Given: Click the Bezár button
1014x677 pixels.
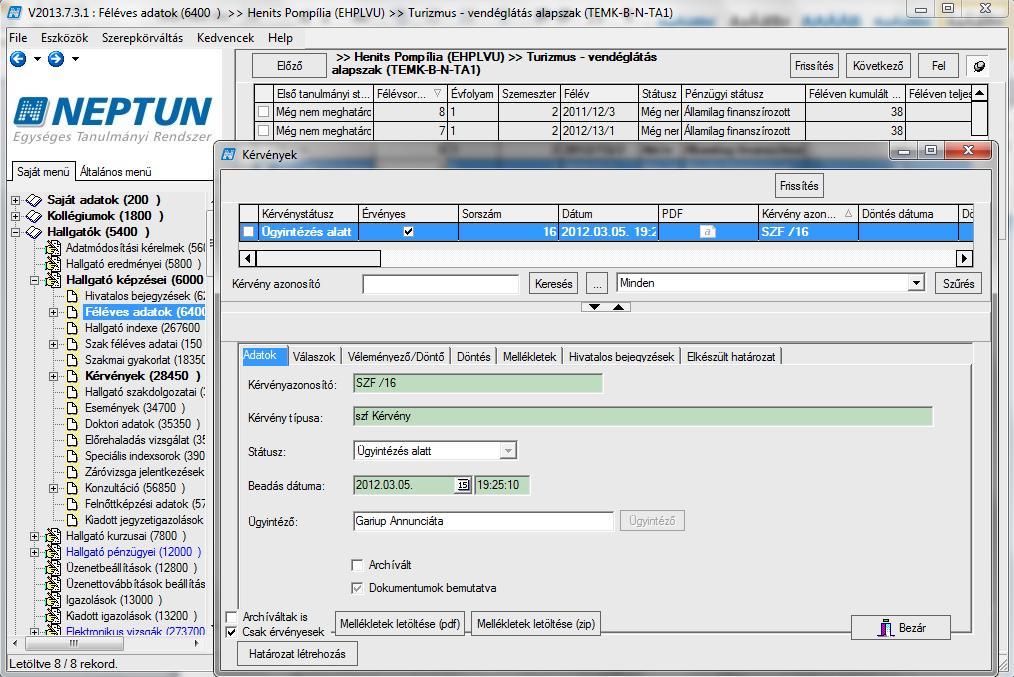Looking at the screenshot, I should [x=901, y=628].
